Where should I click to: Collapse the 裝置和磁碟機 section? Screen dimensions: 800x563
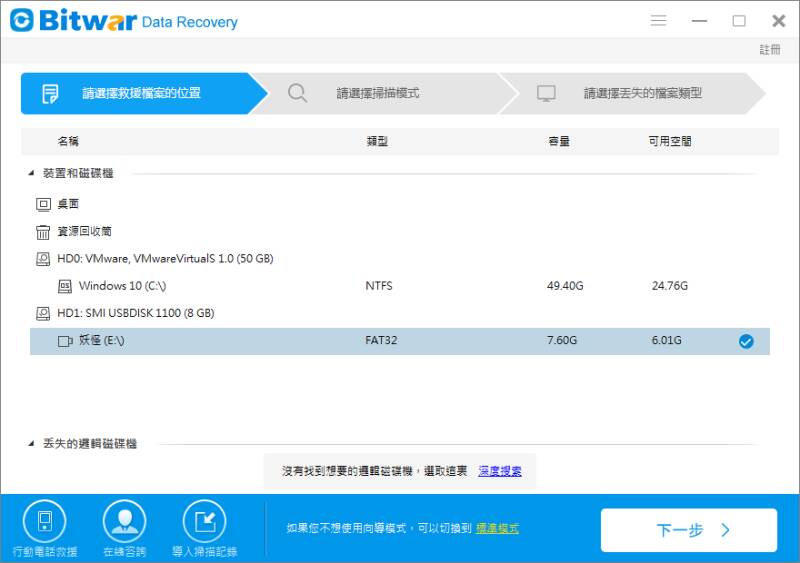[x=31, y=174]
